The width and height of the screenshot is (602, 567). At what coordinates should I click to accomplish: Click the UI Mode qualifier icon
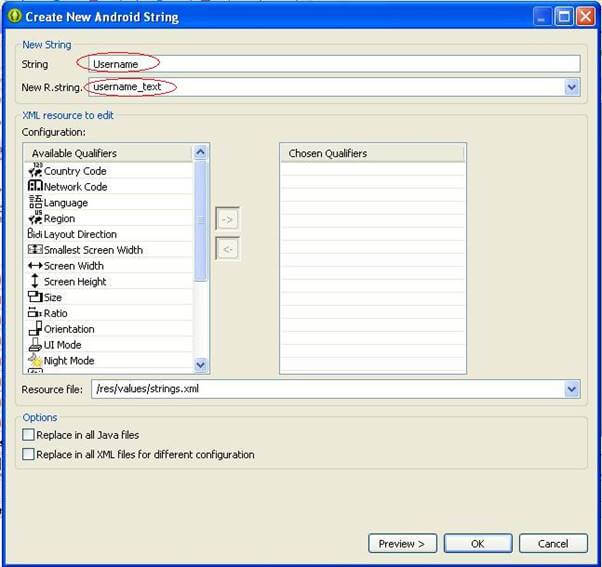35,344
